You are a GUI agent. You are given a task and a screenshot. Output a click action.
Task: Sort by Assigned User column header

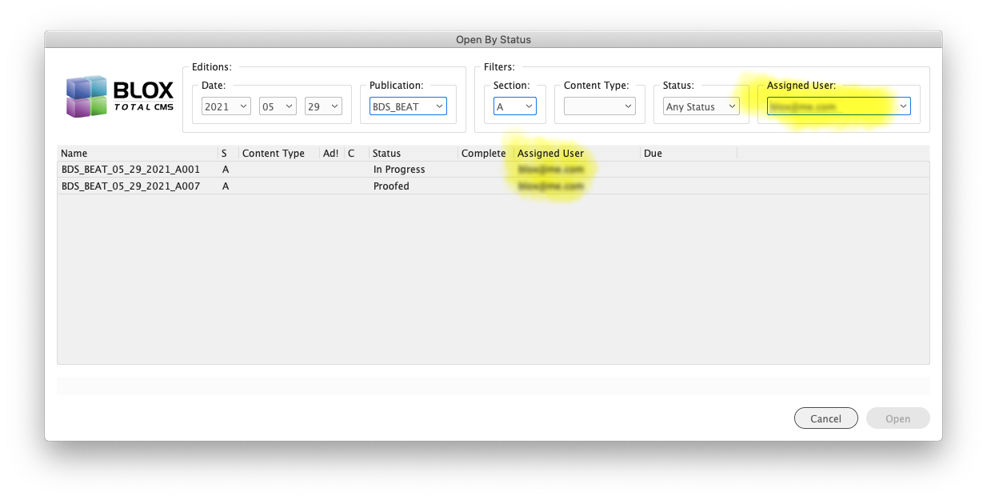point(577,153)
